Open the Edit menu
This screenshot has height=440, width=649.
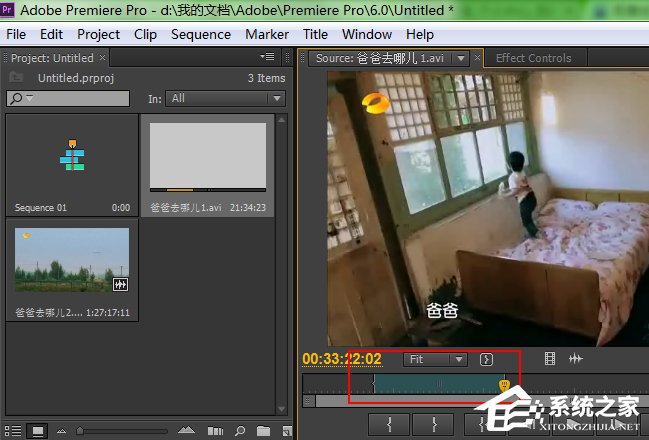tap(51, 34)
